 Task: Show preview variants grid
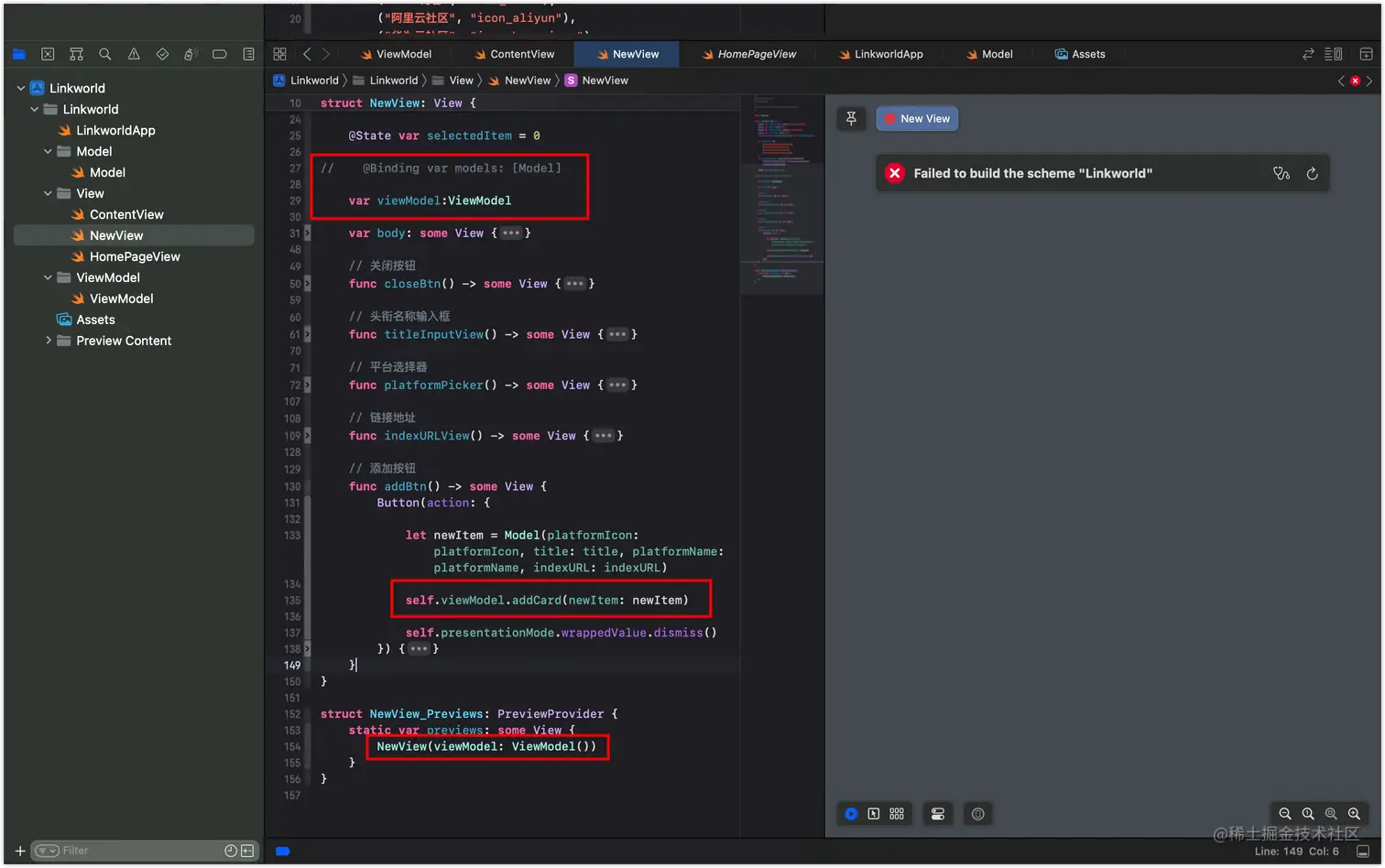click(897, 814)
